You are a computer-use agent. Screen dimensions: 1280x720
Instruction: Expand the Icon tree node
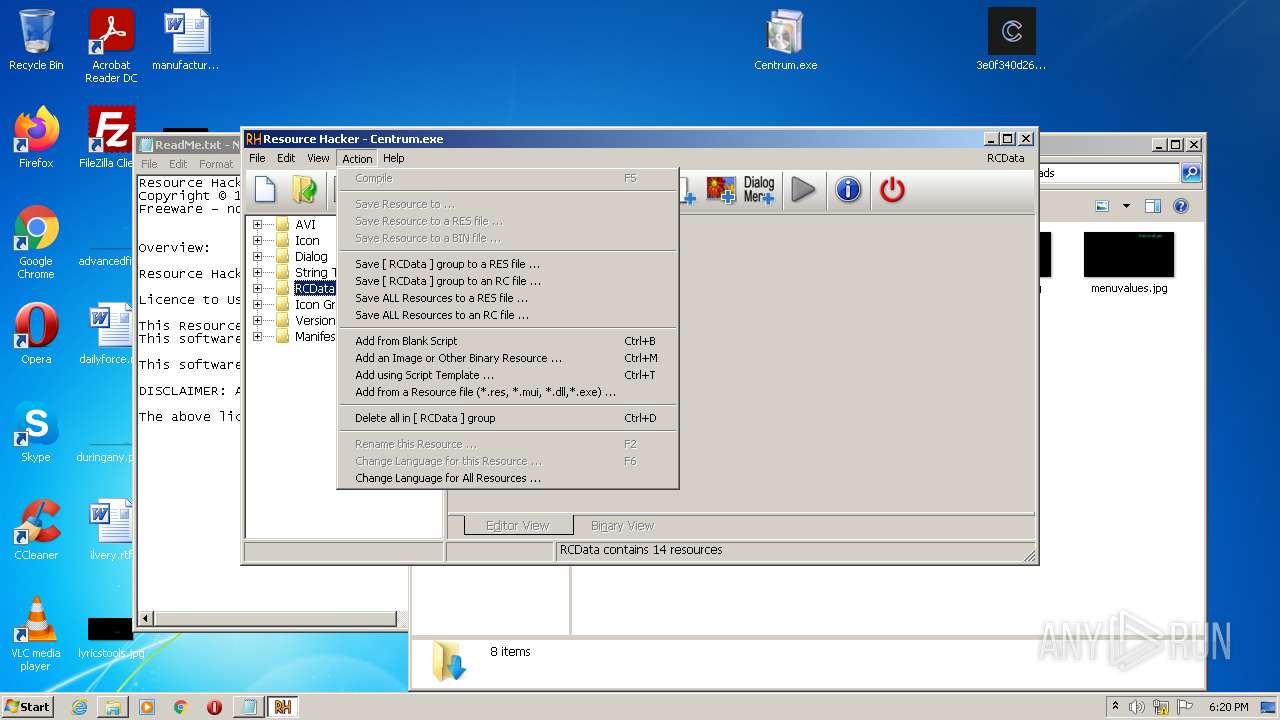[x=257, y=241]
